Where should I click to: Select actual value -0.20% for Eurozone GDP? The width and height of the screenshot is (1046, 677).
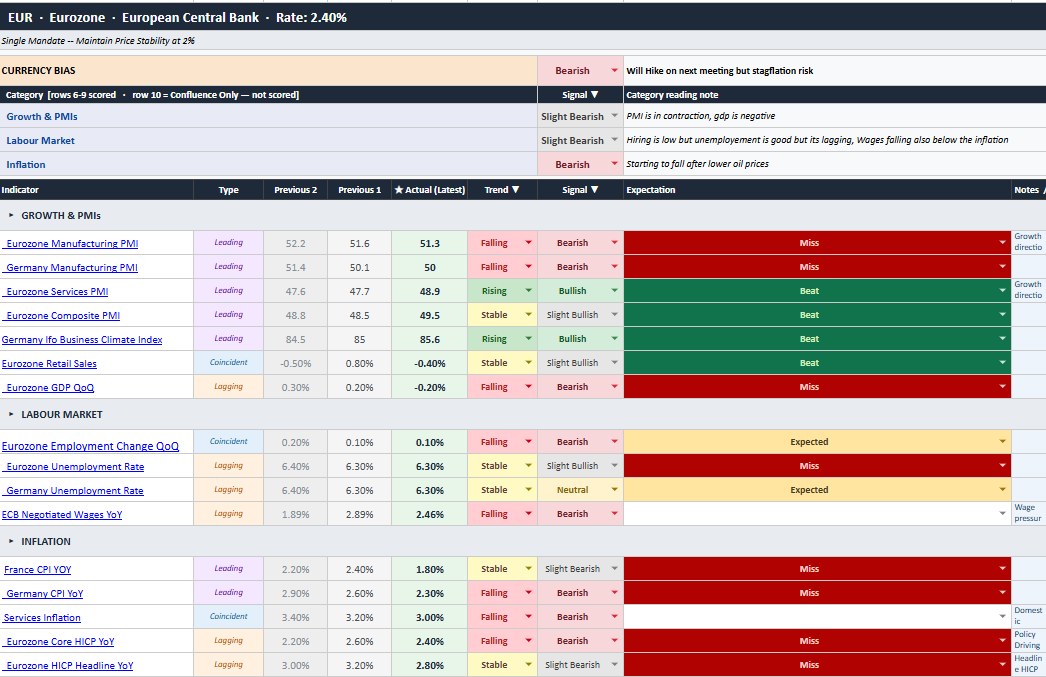point(430,388)
